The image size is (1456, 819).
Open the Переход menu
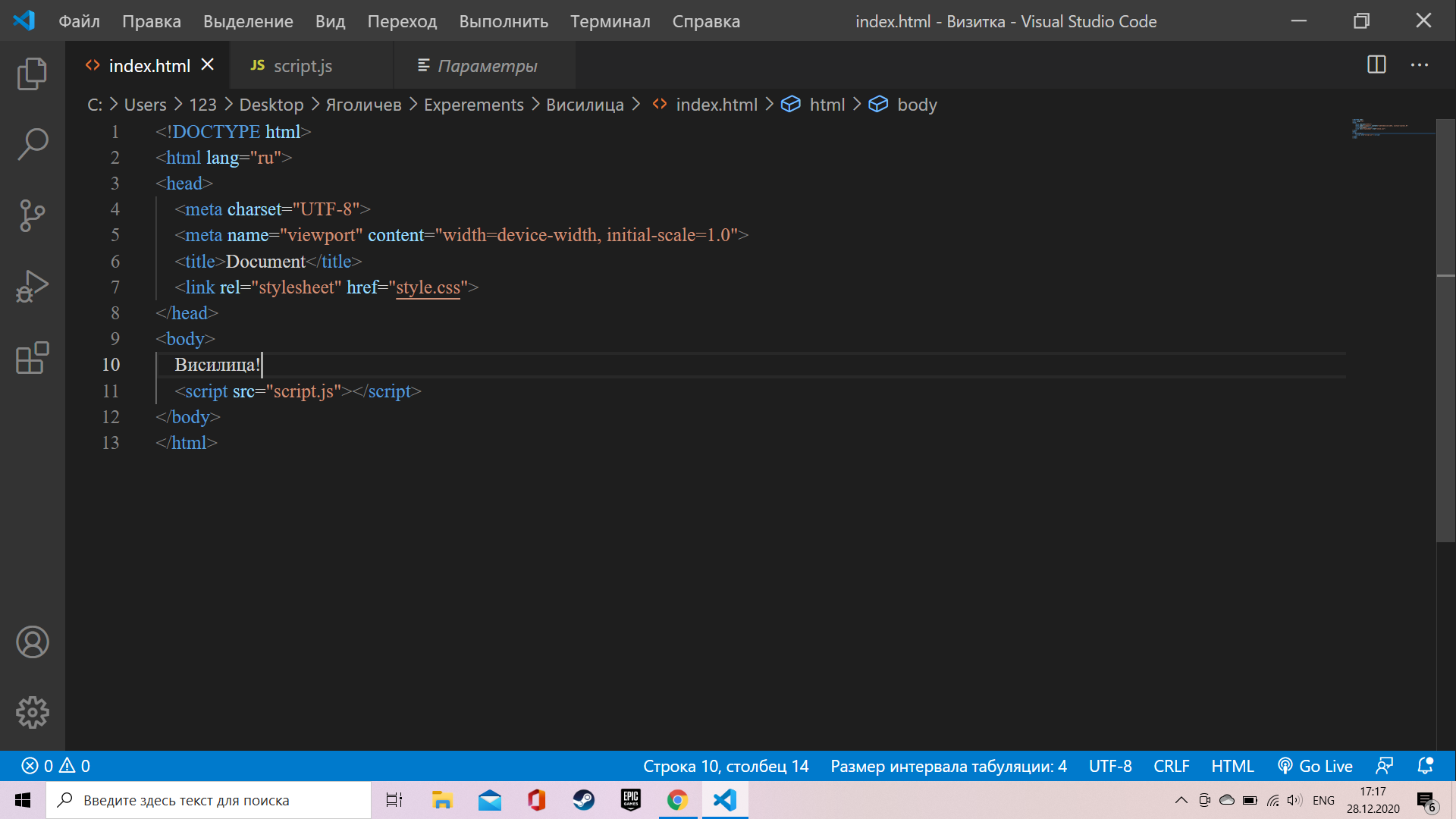click(402, 21)
